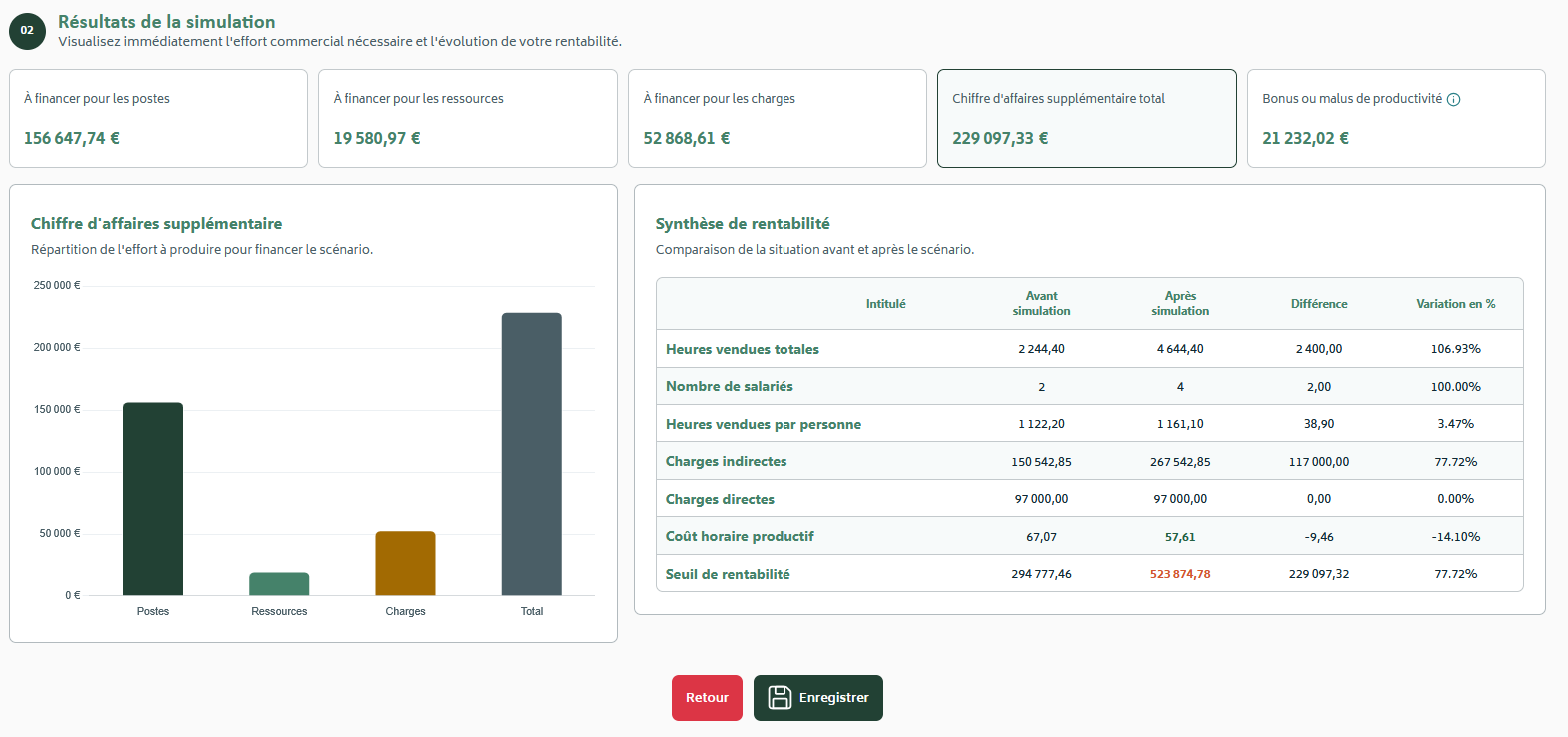Click the Charges indirectes row label
Image resolution: width=1568 pixels, height=737 pixels.
(x=726, y=461)
